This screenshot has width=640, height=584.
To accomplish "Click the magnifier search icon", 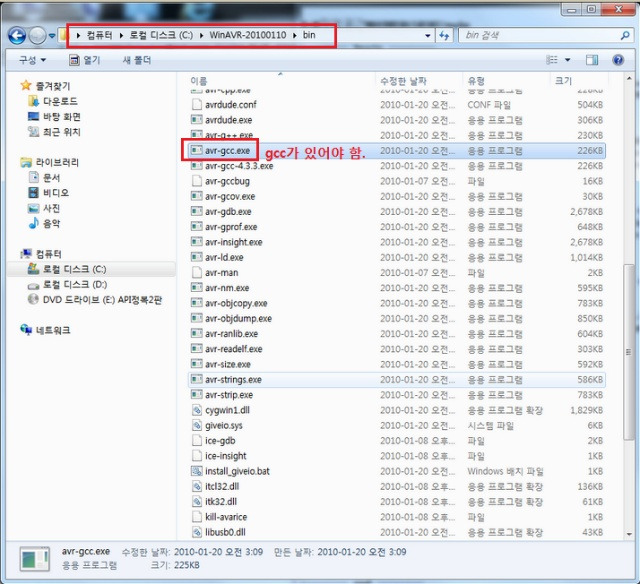I will tap(625, 36).
